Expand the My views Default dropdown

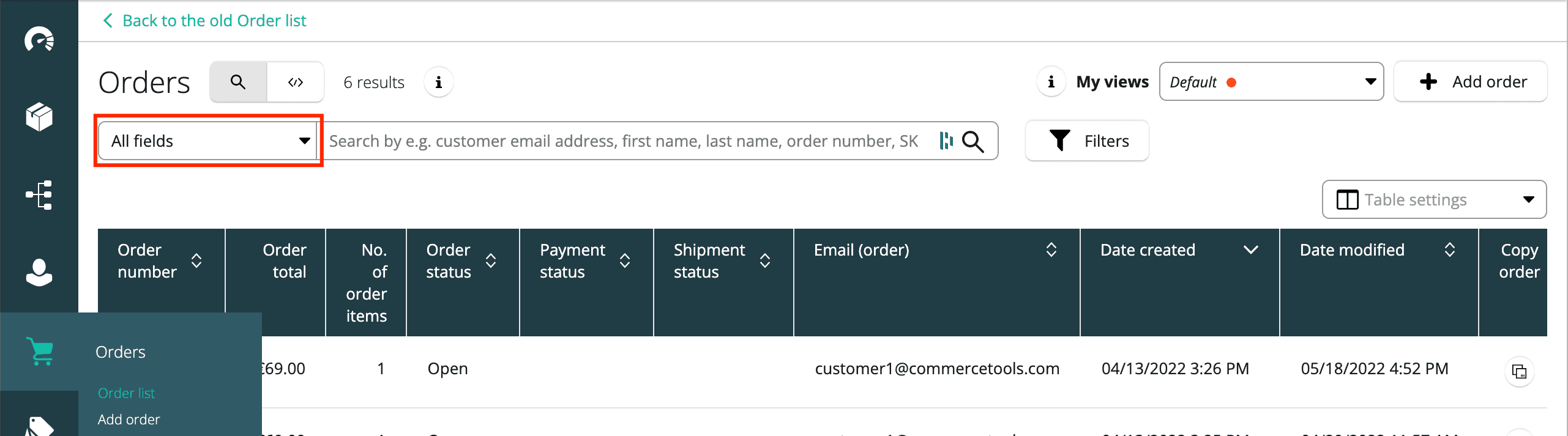[1271, 82]
